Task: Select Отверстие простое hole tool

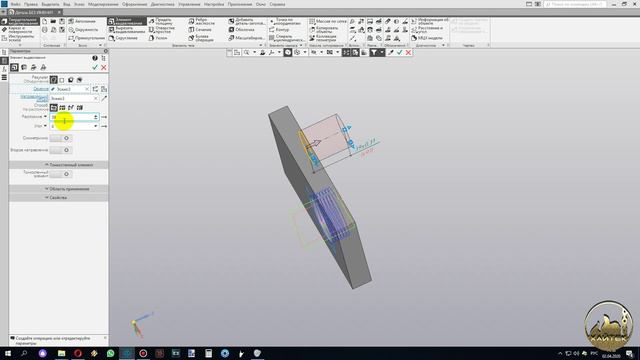Action: (162, 30)
